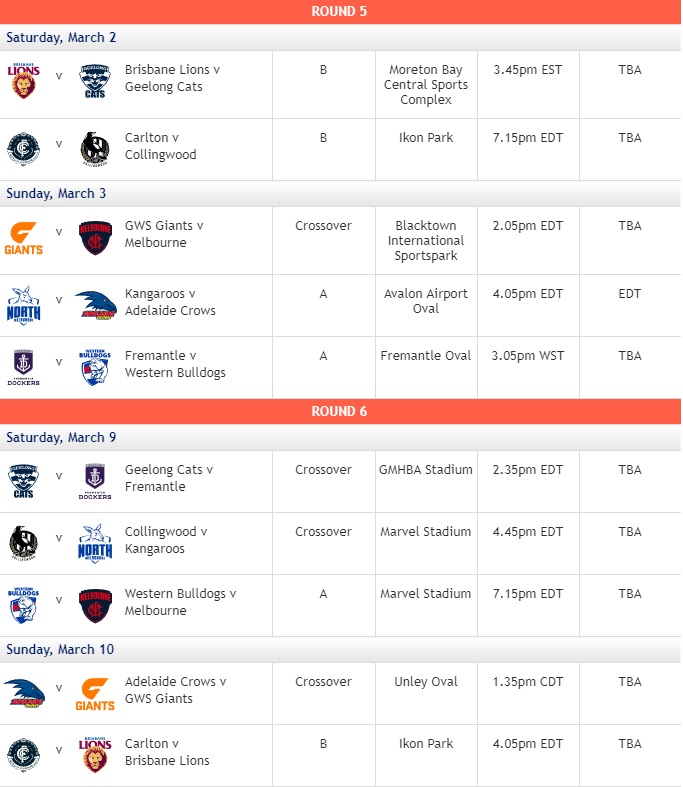Click Brisbane Lions logo in Carlton match Round 6

pyautogui.click(x=95, y=755)
